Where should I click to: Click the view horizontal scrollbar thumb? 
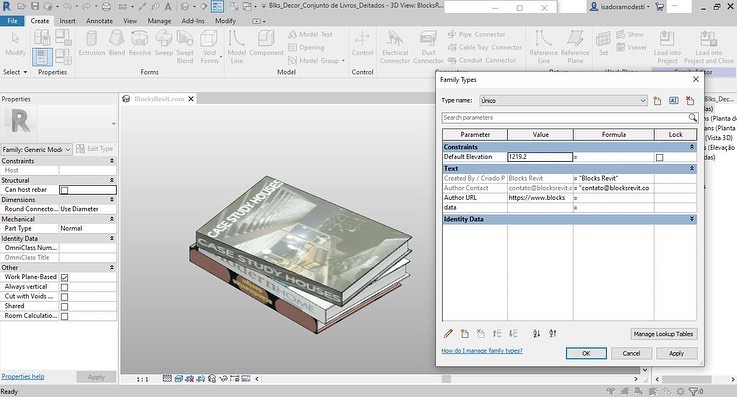coord(446,379)
